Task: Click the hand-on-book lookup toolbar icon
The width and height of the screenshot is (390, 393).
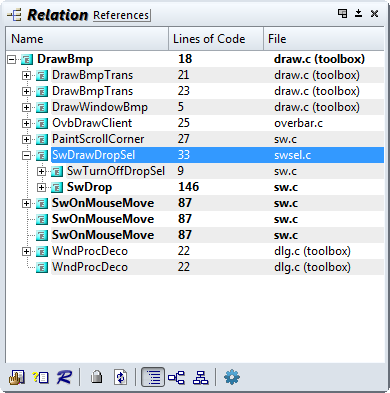Action: [x=17, y=377]
